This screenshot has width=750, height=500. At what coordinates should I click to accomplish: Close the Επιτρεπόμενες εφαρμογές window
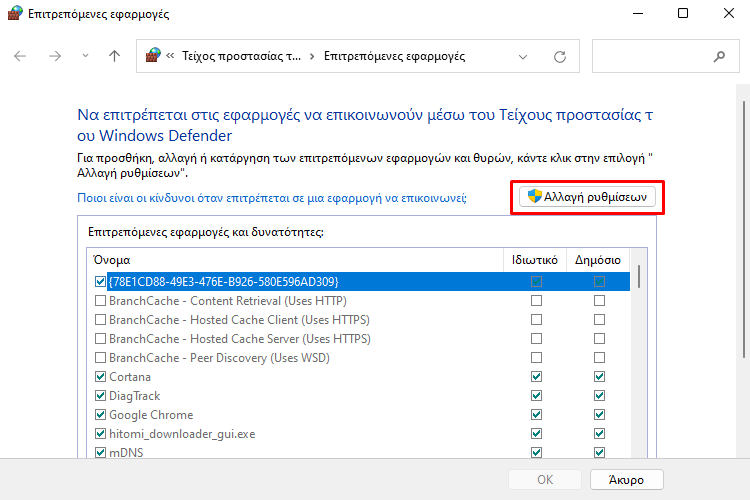(x=728, y=13)
